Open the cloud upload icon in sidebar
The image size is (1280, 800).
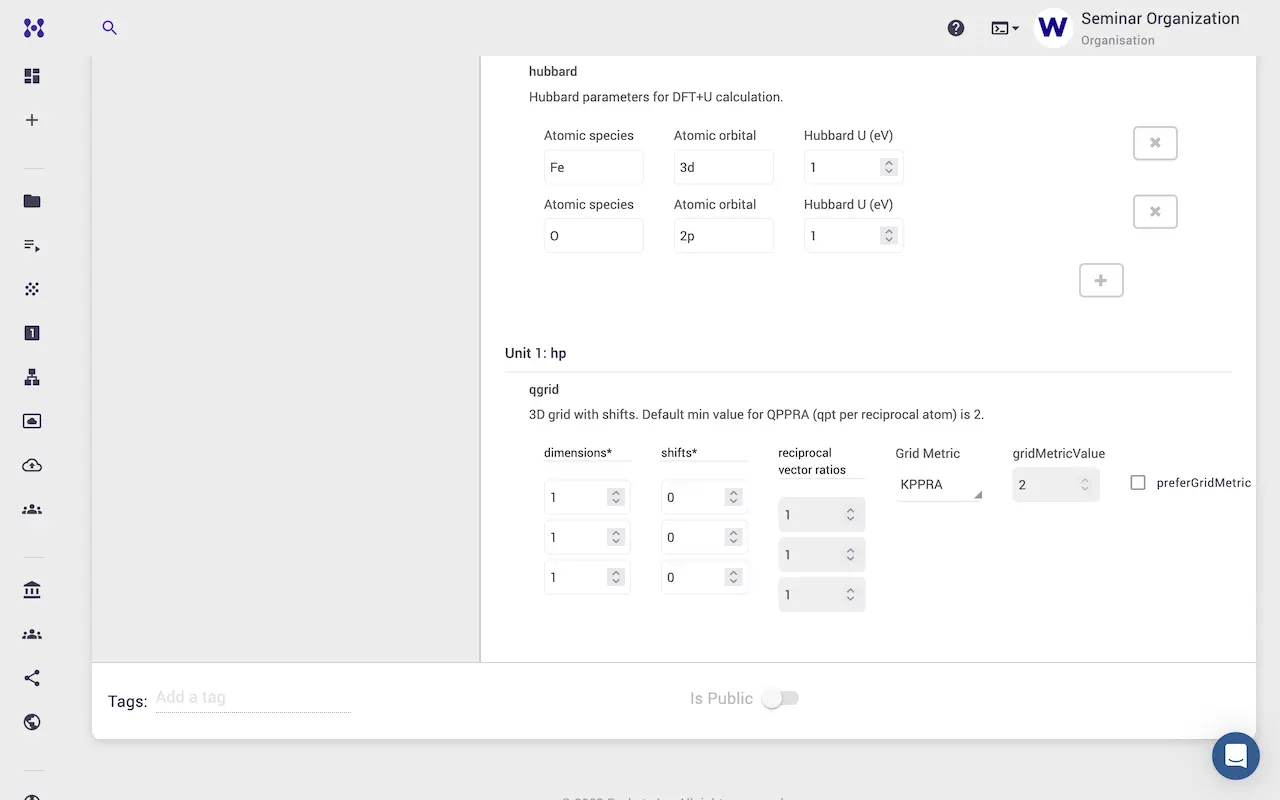32,465
